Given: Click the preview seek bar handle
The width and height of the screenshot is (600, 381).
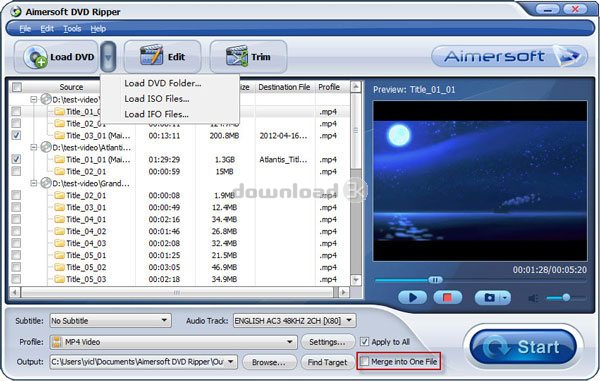Looking at the screenshot, I should pyautogui.click(x=435, y=280).
